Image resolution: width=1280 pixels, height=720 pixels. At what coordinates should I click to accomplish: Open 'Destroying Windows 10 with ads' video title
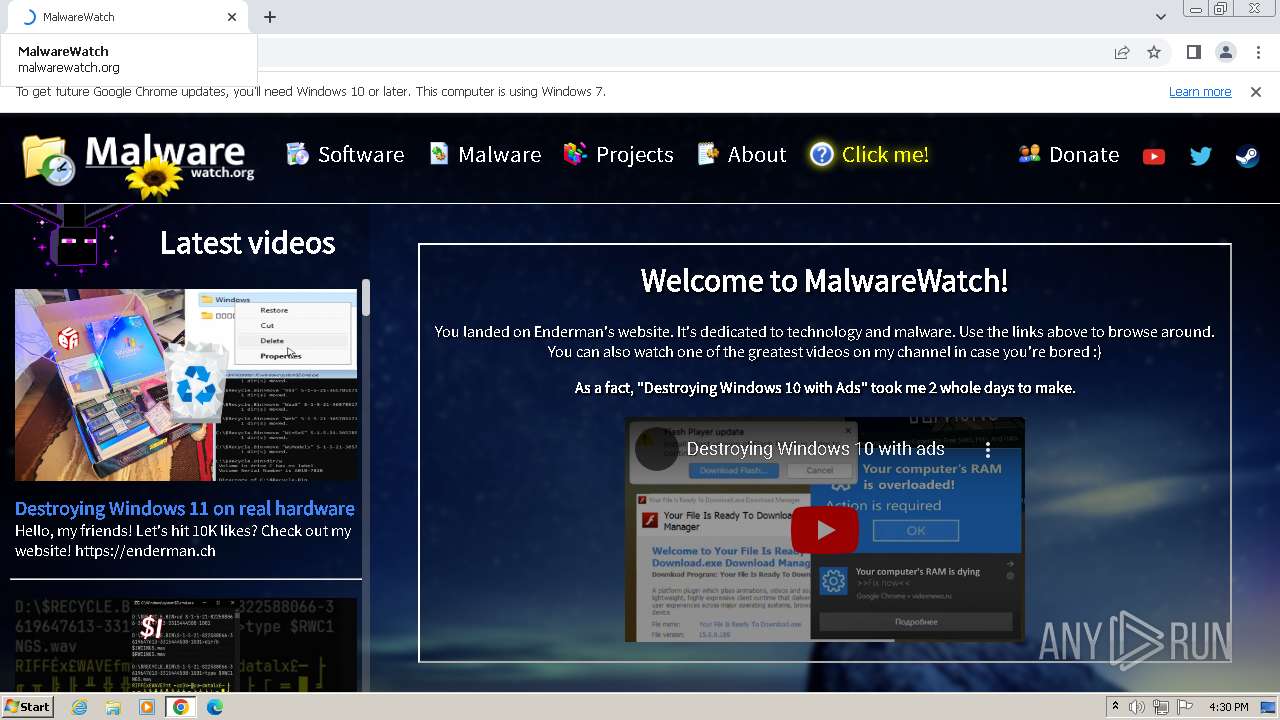click(815, 449)
